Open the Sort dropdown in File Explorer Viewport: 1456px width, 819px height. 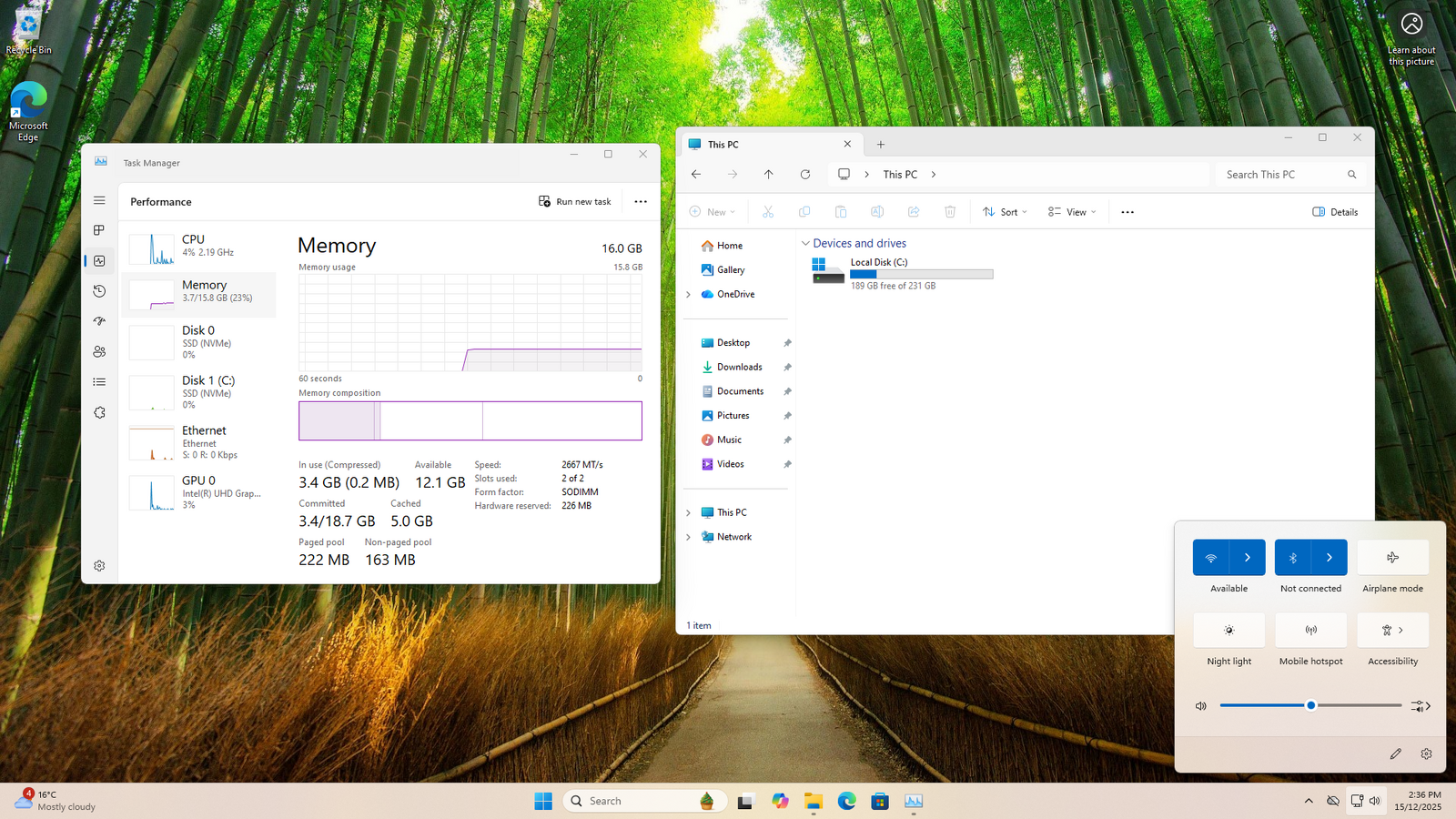[1005, 212]
